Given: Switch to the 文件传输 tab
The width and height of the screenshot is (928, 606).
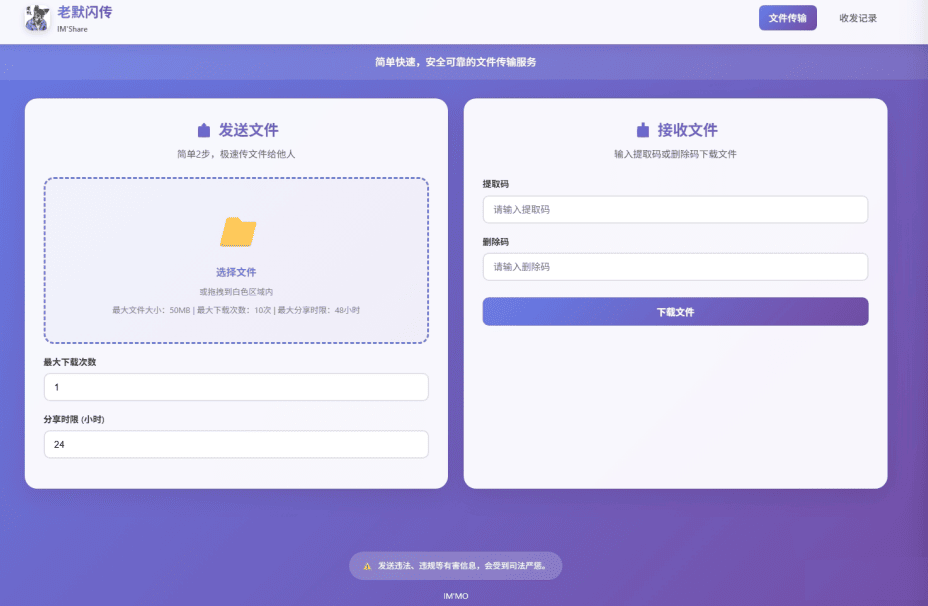Looking at the screenshot, I should (787, 18).
